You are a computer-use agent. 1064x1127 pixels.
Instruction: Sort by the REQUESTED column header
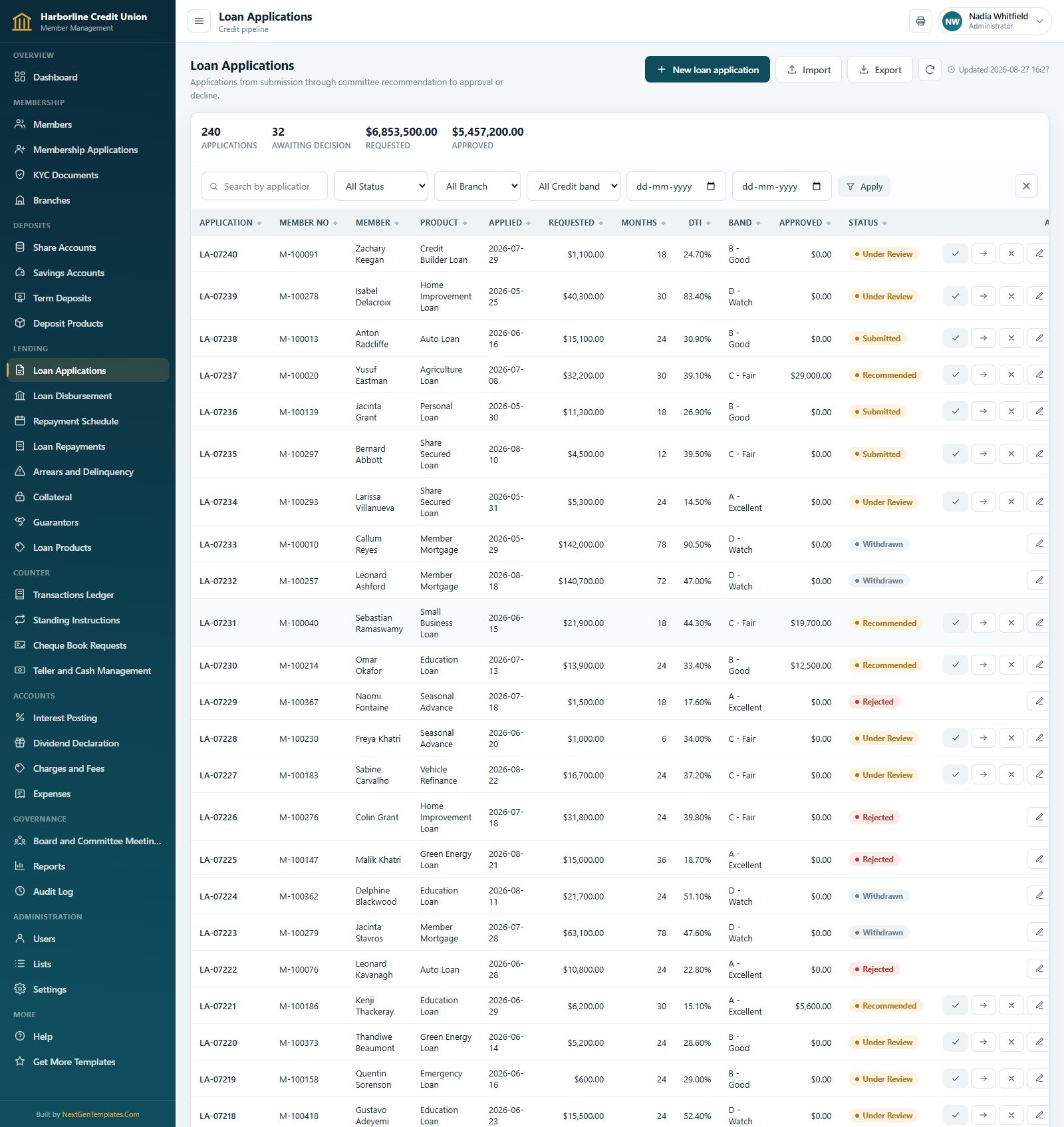[576, 223]
